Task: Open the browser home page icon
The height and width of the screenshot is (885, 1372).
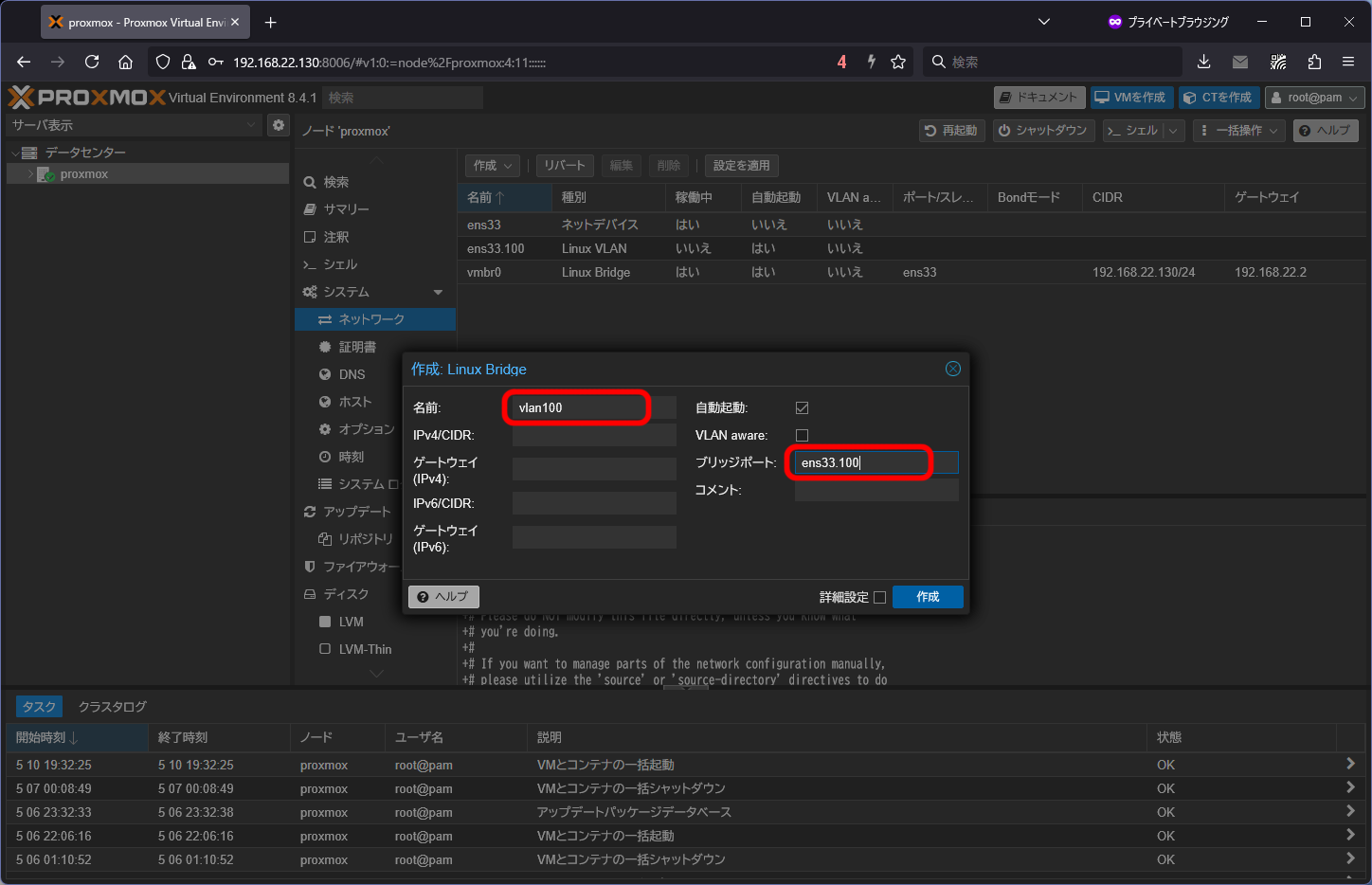Action: pos(125,62)
